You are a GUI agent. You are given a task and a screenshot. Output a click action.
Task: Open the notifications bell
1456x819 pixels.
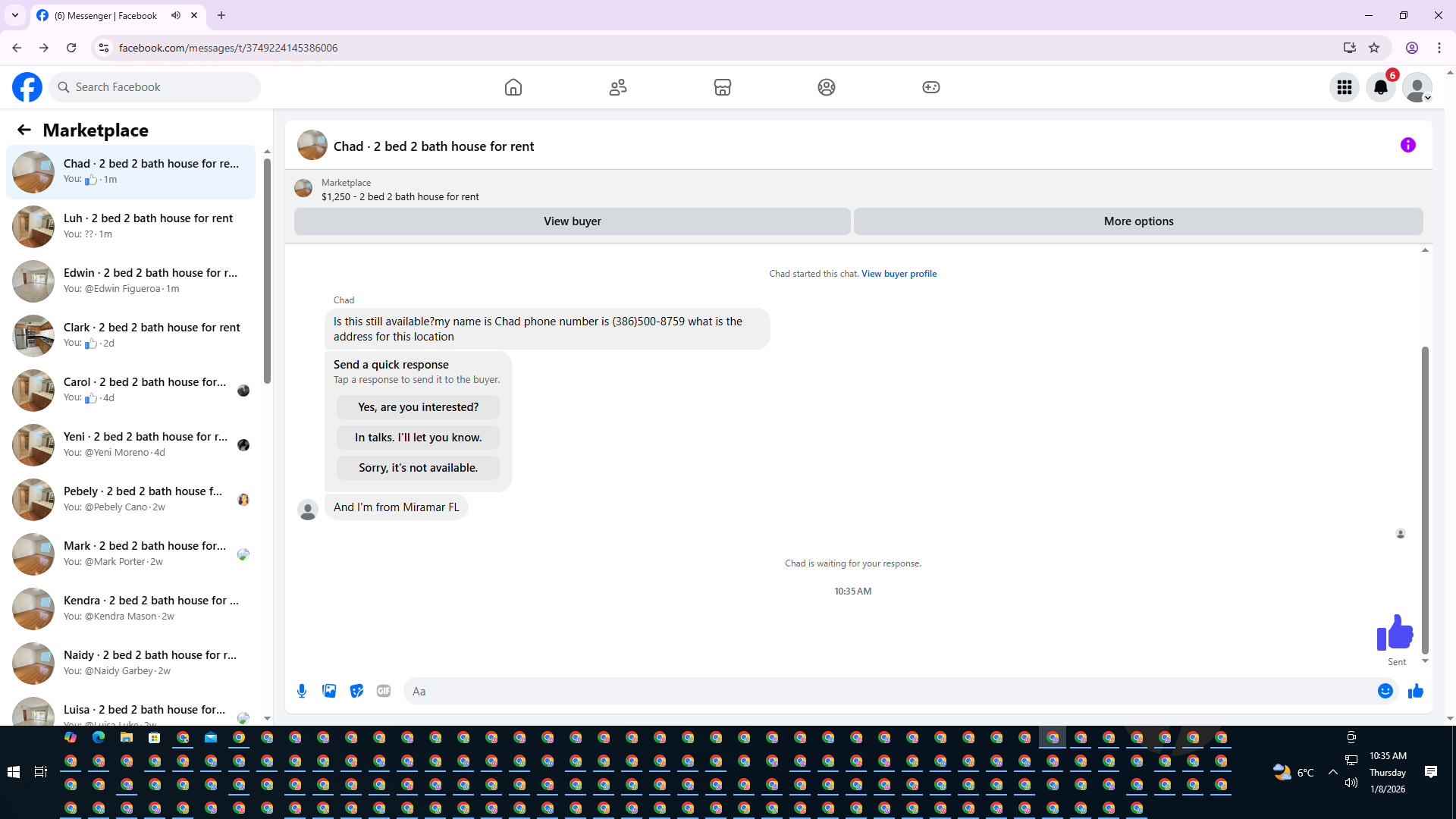pyautogui.click(x=1381, y=87)
